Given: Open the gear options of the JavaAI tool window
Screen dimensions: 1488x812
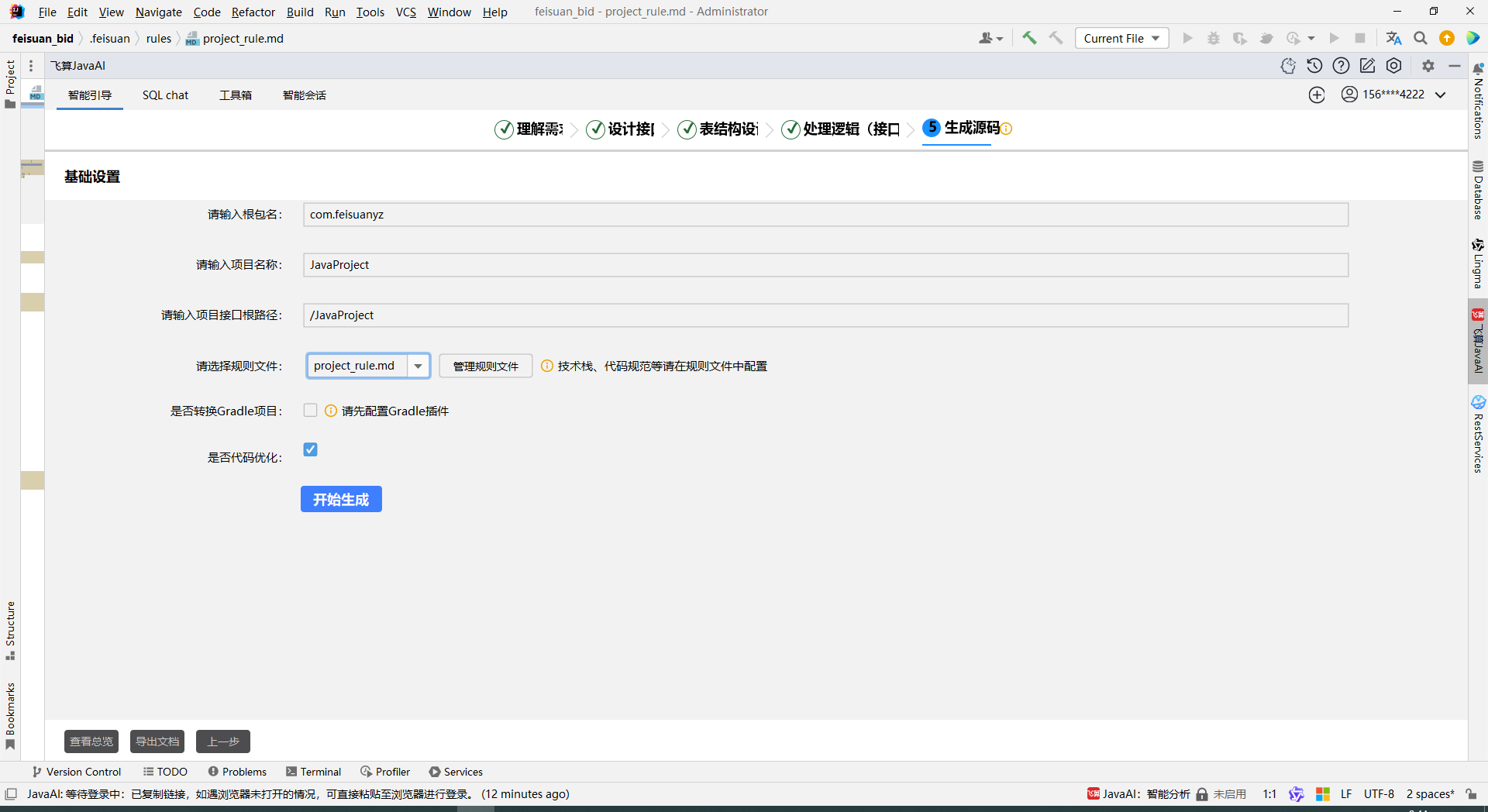Looking at the screenshot, I should pos(1428,66).
